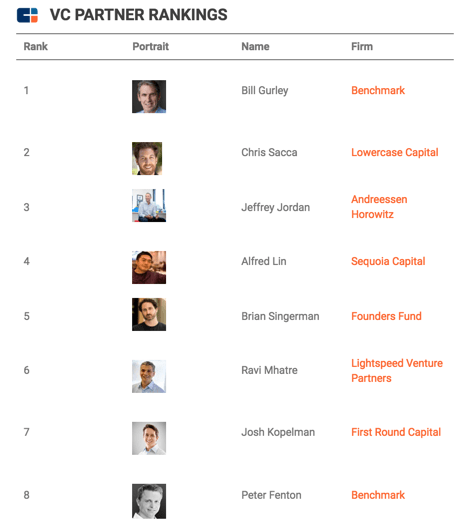Select the portrait next to rank 4
The image size is (468, 523).
149,268
